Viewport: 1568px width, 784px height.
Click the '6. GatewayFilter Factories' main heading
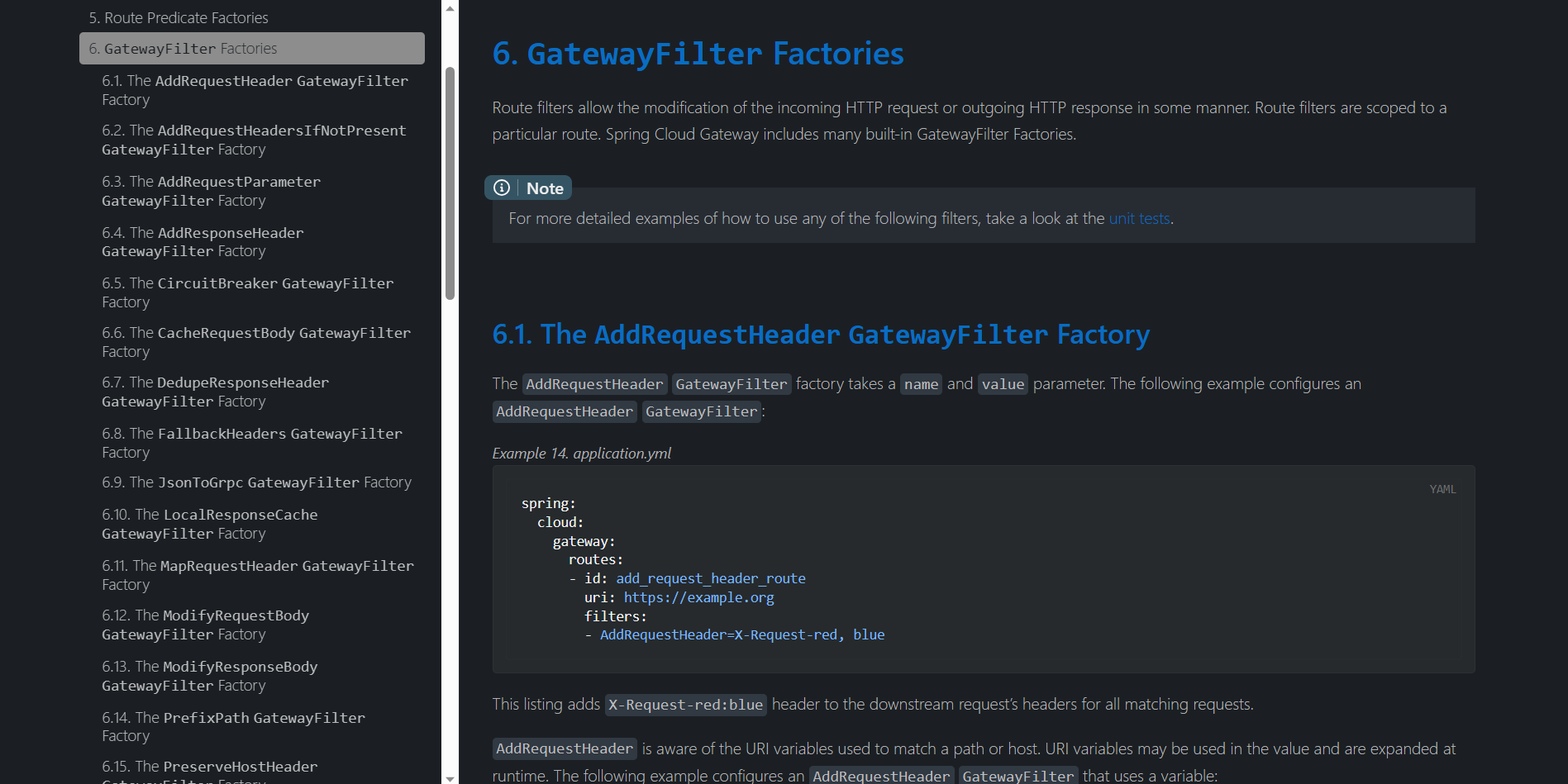[x=698, y=54]
